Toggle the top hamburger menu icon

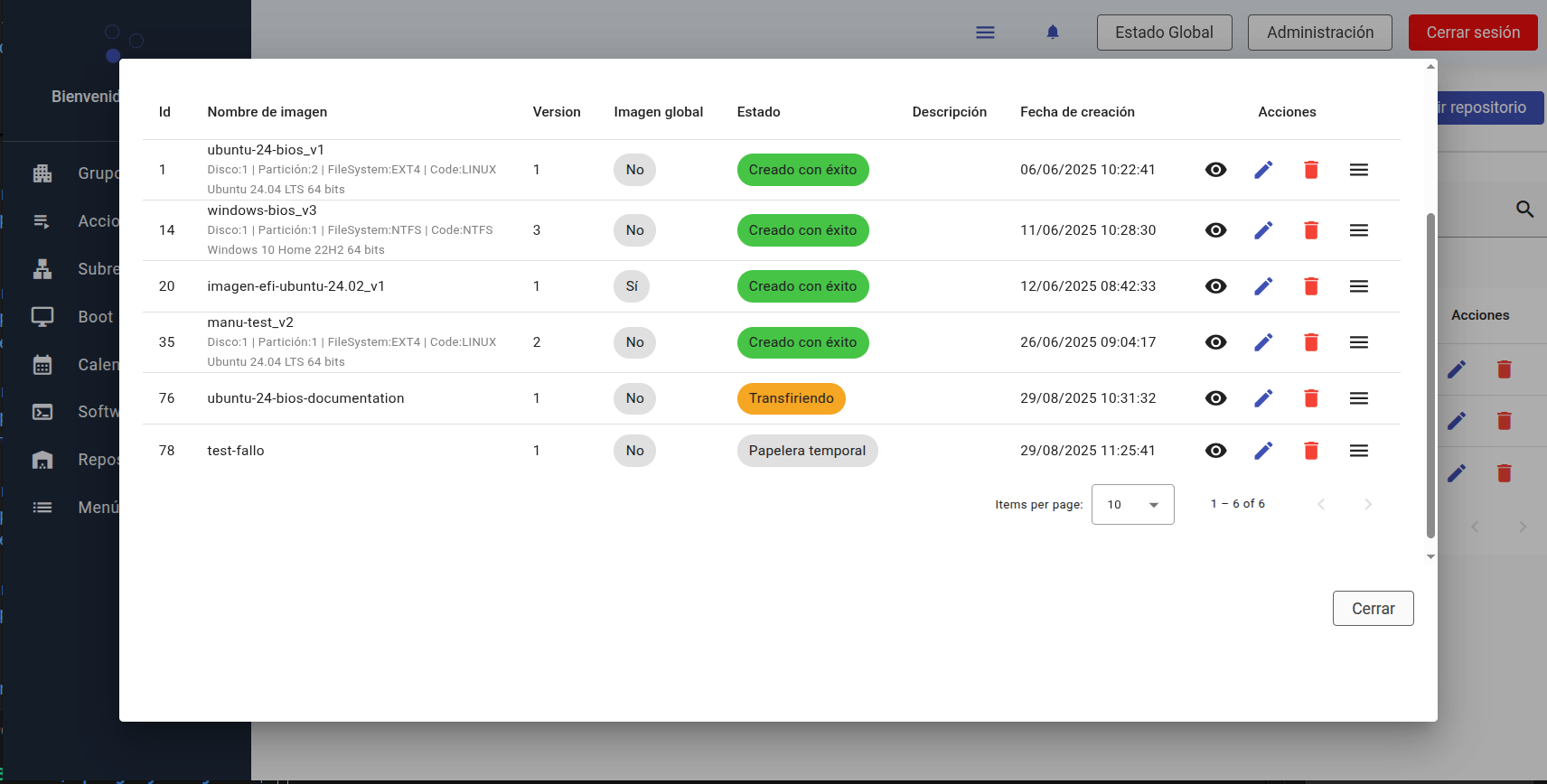985,33
